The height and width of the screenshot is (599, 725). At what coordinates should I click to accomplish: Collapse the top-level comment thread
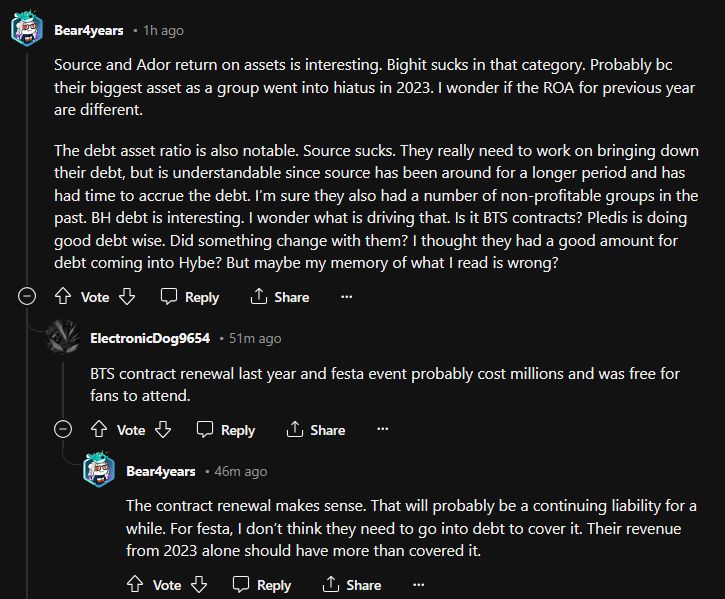tap(28, 297)
